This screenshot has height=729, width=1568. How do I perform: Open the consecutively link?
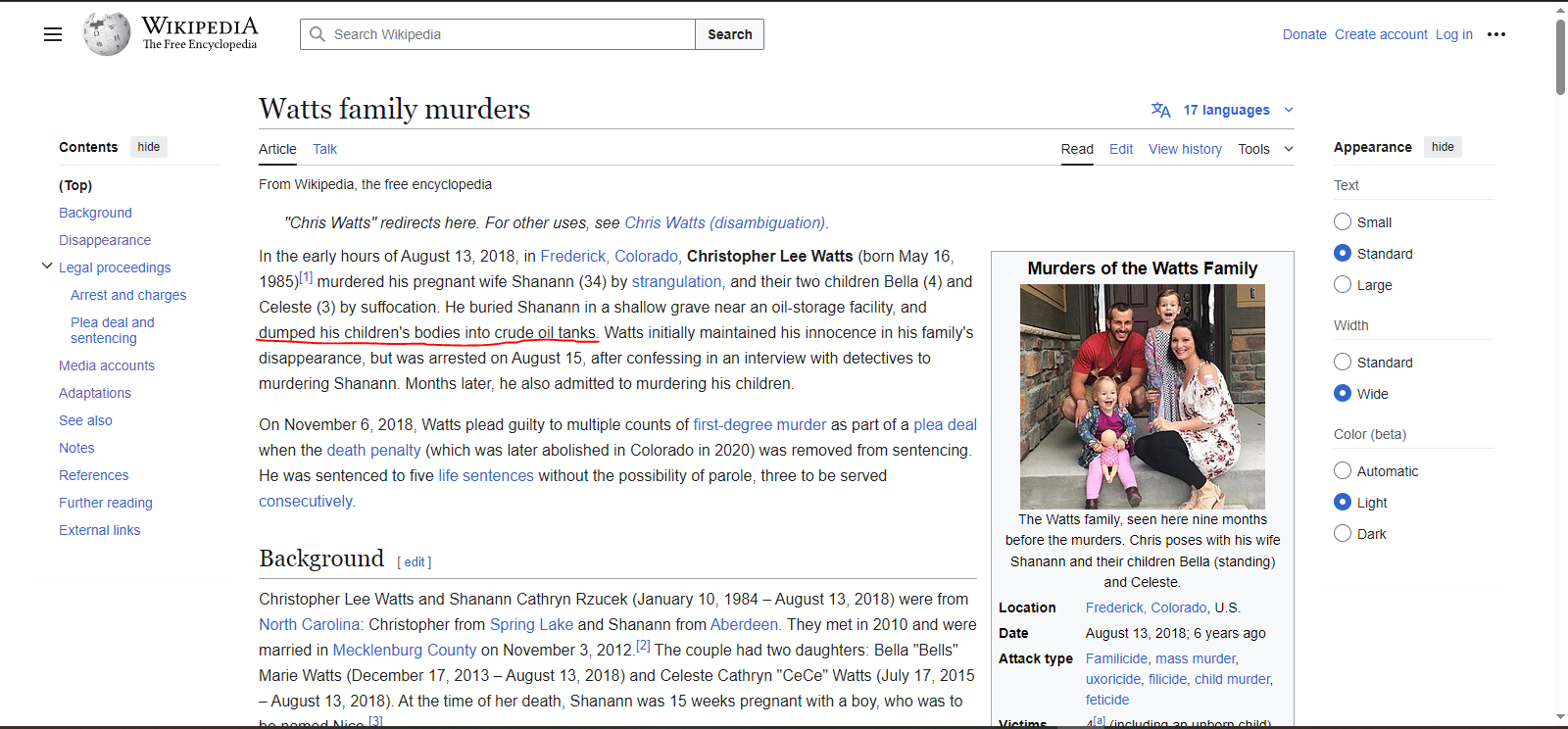[306, 501]
